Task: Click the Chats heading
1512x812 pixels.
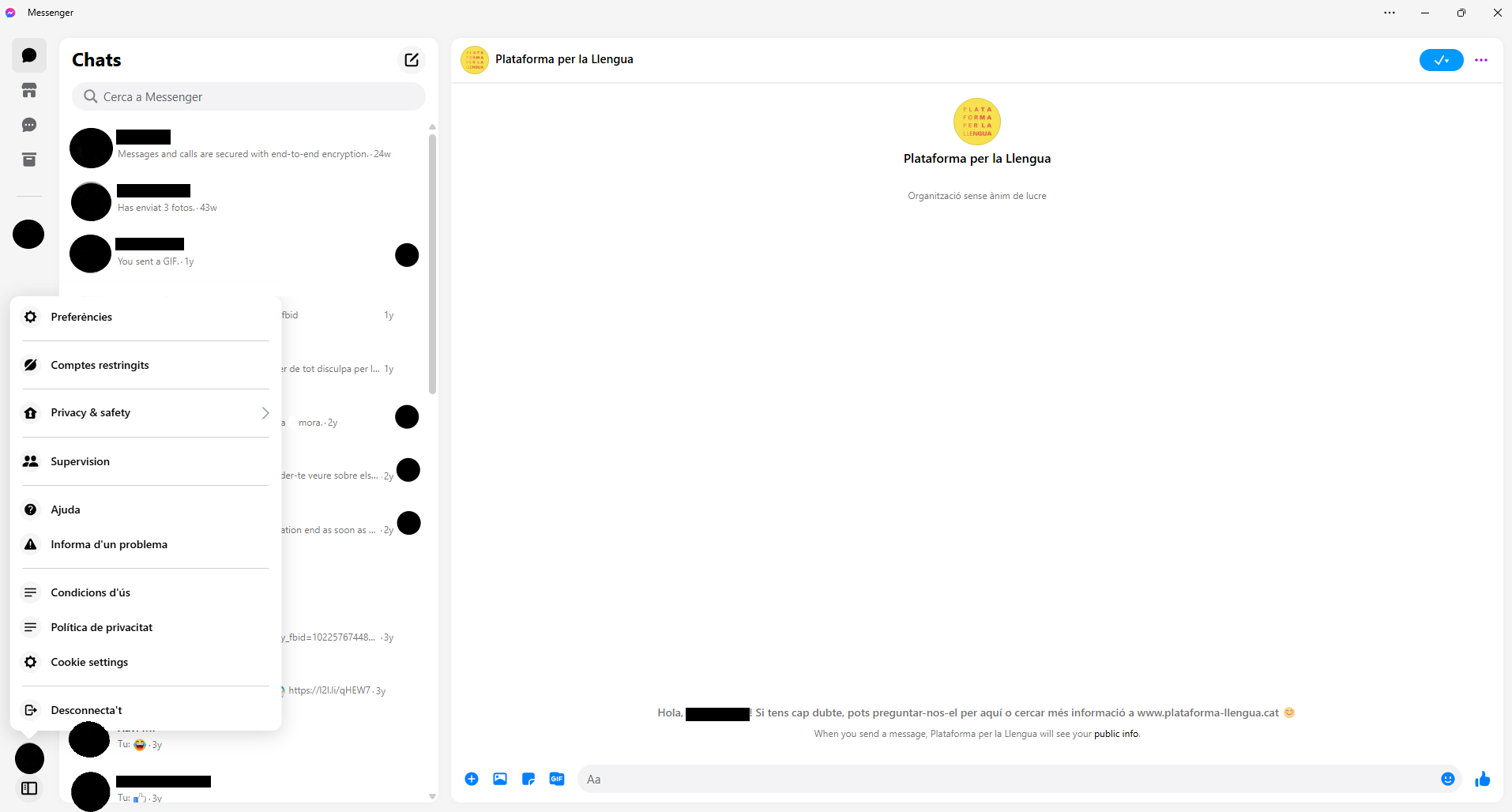Action: 96,60
